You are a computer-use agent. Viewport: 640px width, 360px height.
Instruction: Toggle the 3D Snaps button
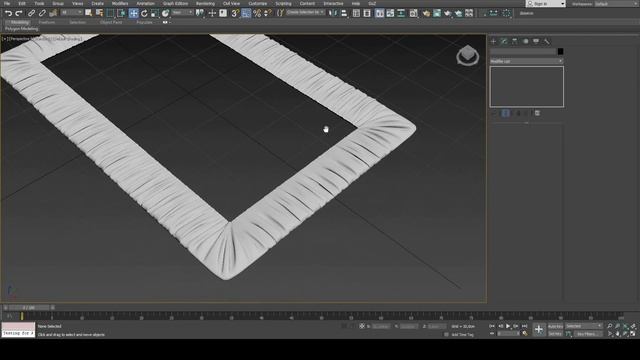[235, 13]
